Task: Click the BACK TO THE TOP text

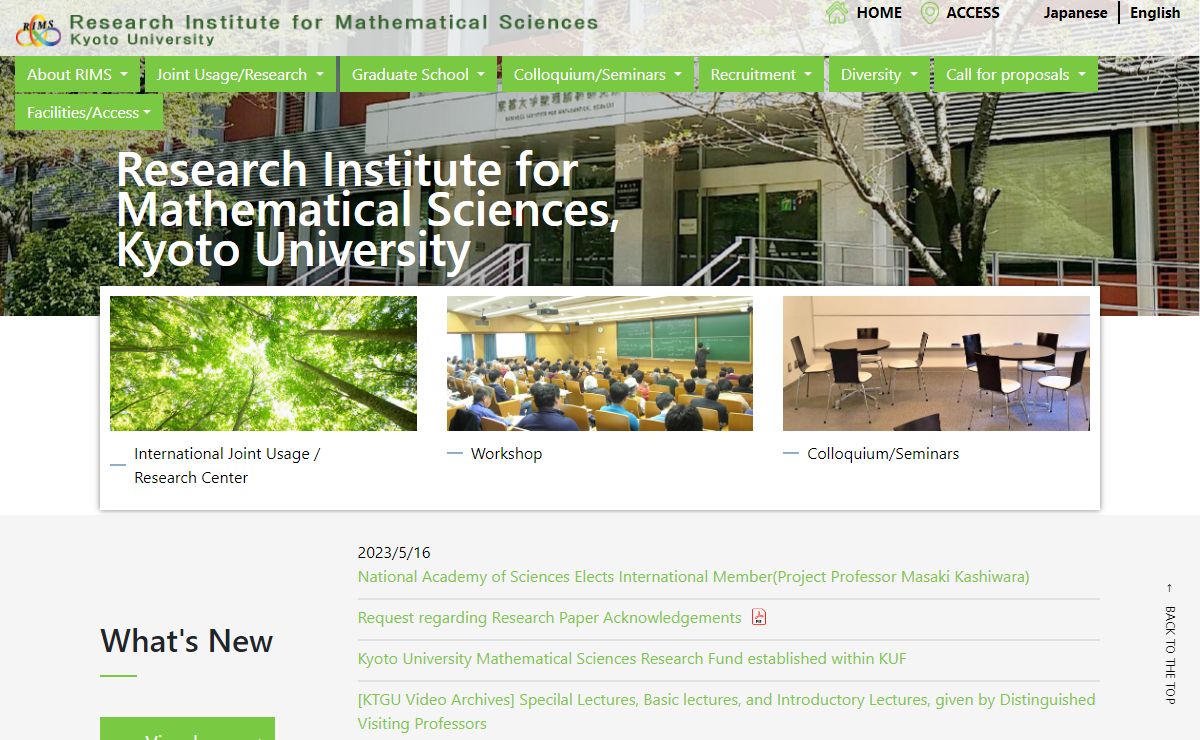Action: [x=1170, y=655]
